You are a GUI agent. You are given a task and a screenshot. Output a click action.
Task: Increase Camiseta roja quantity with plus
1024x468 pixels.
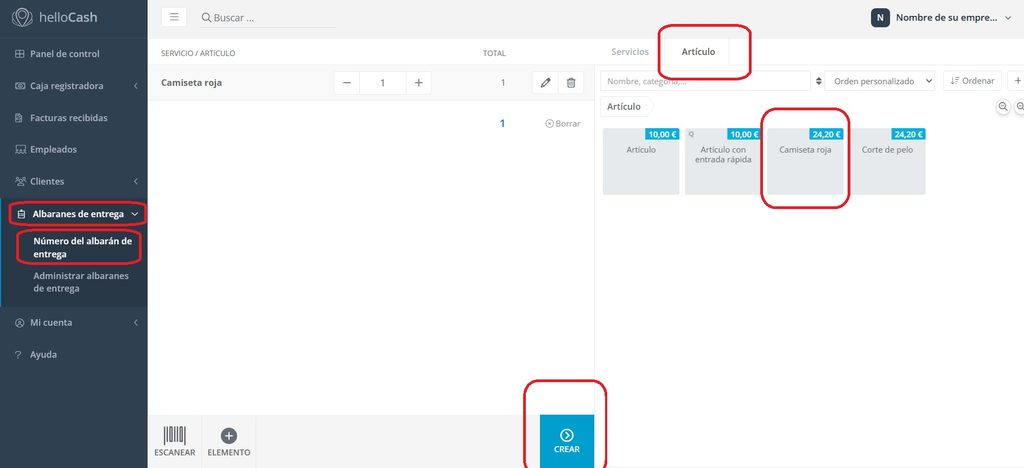pos(419,83)
